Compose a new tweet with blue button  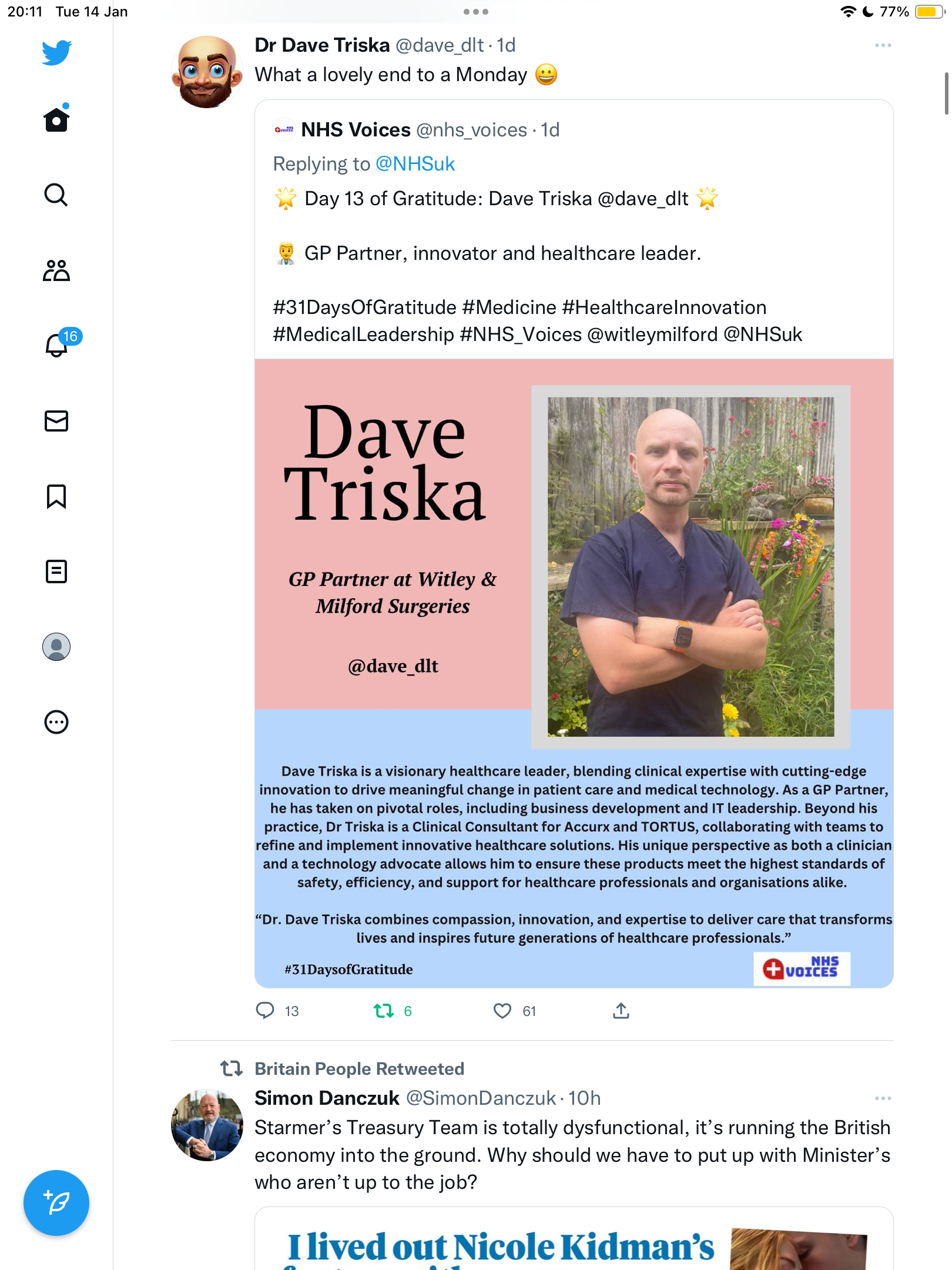coord(56,1203)
